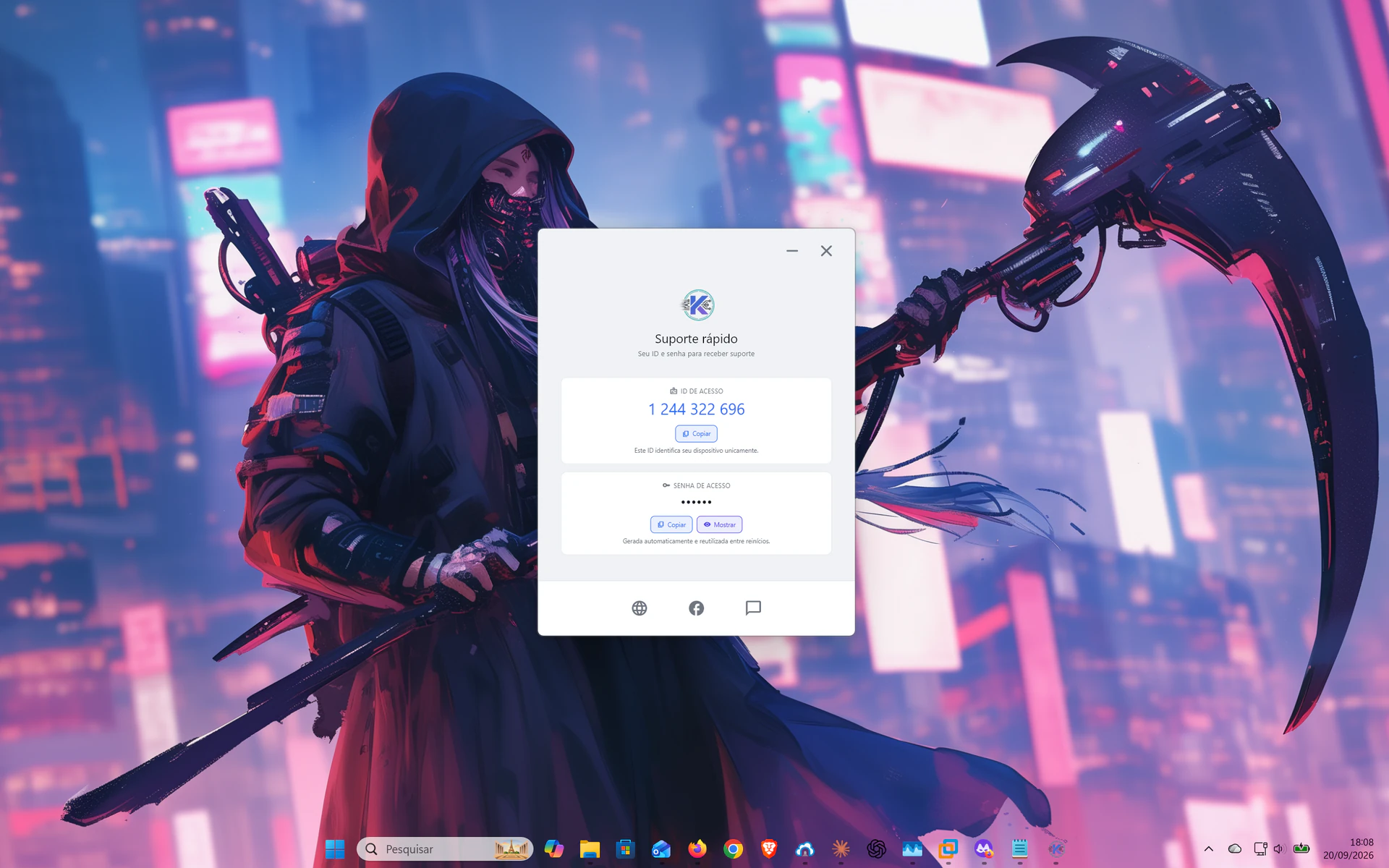Click the 'Suporte rápido' title
The image size is (1389, 868).
tap(696, 339)
